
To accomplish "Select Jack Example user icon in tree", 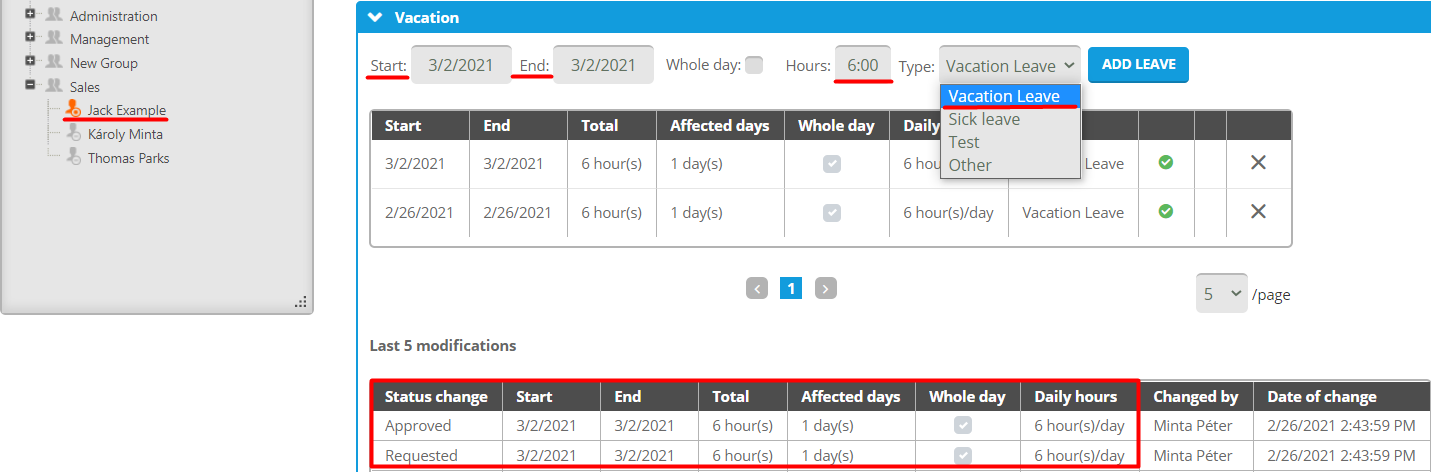I will coord(73,110).
